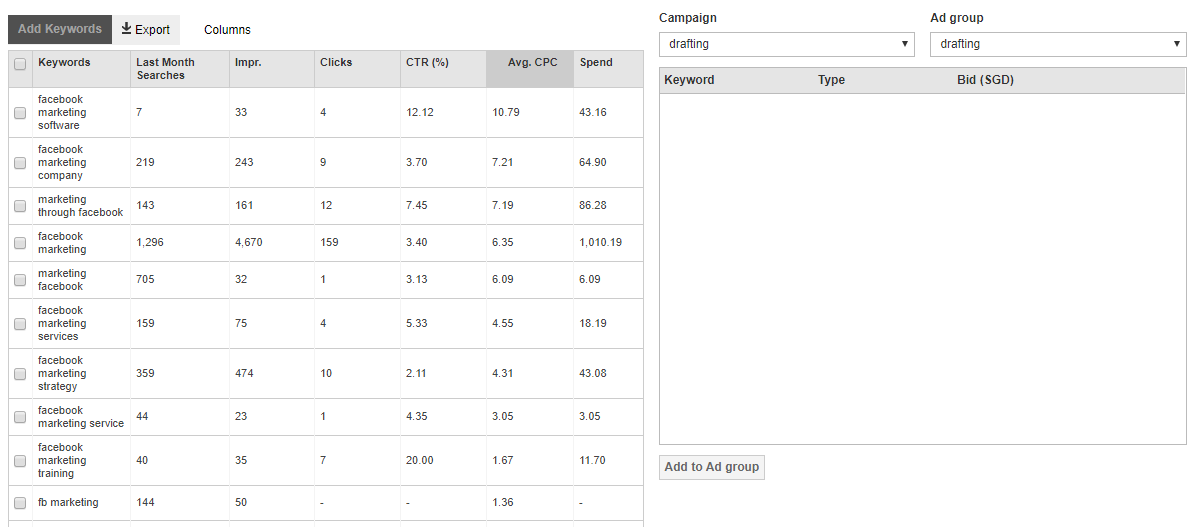Screen dimensions: 1196x527
Task: Click the 705 last month searches value
Action: pyautogui.click(x=145, y=279)
